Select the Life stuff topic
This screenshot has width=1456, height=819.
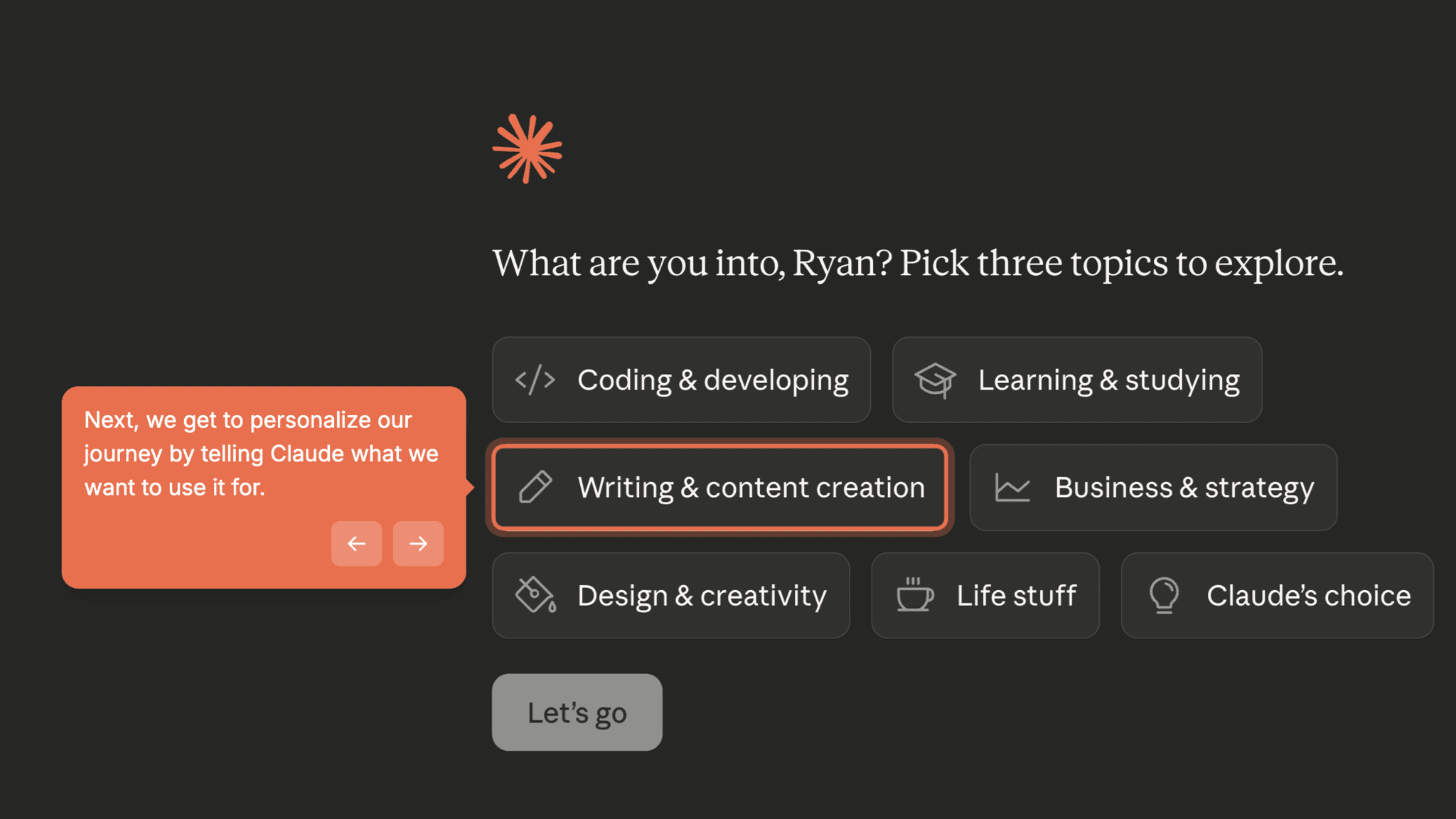click(985, 595)
